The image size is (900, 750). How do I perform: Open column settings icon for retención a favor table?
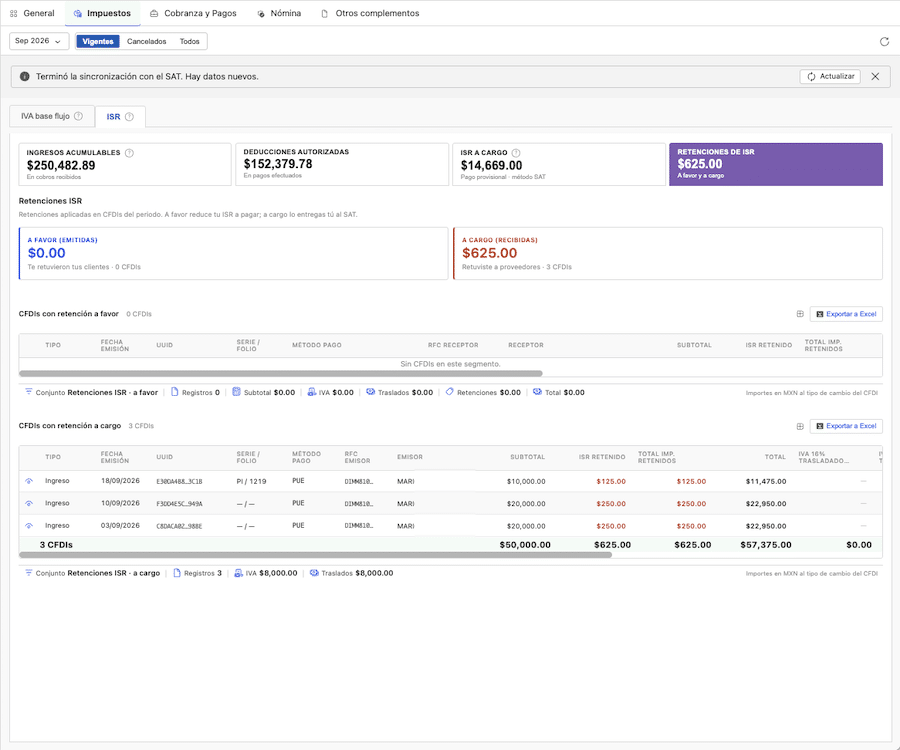tap(800, 314)
